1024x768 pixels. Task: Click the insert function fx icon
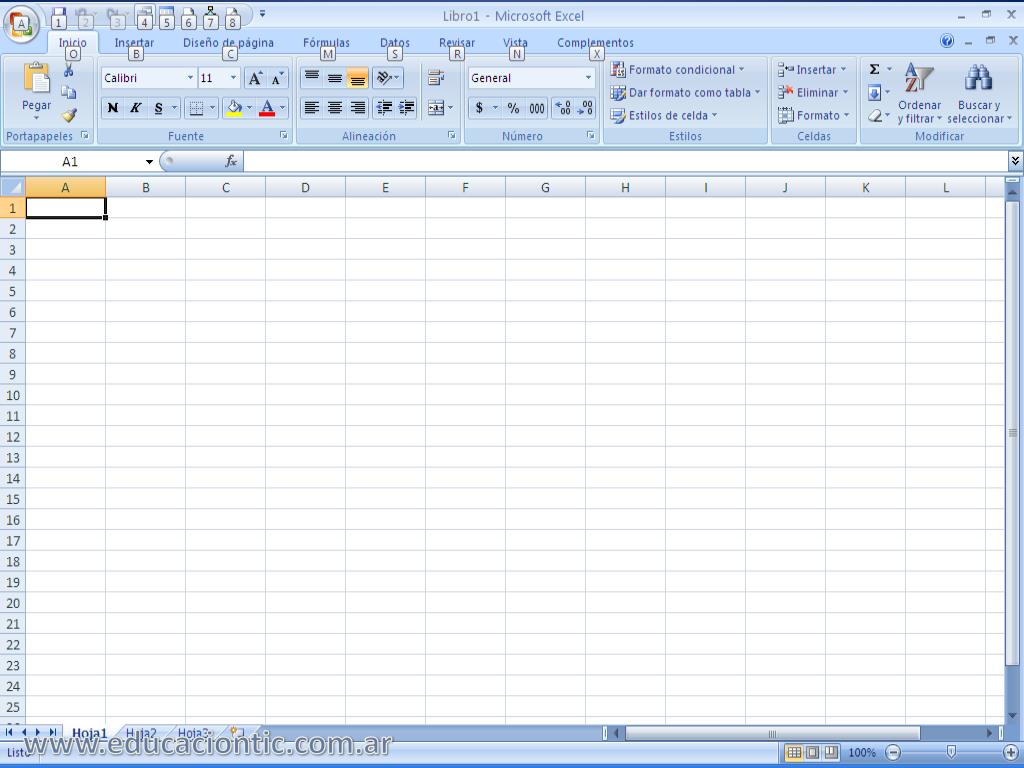coord(231,161)
